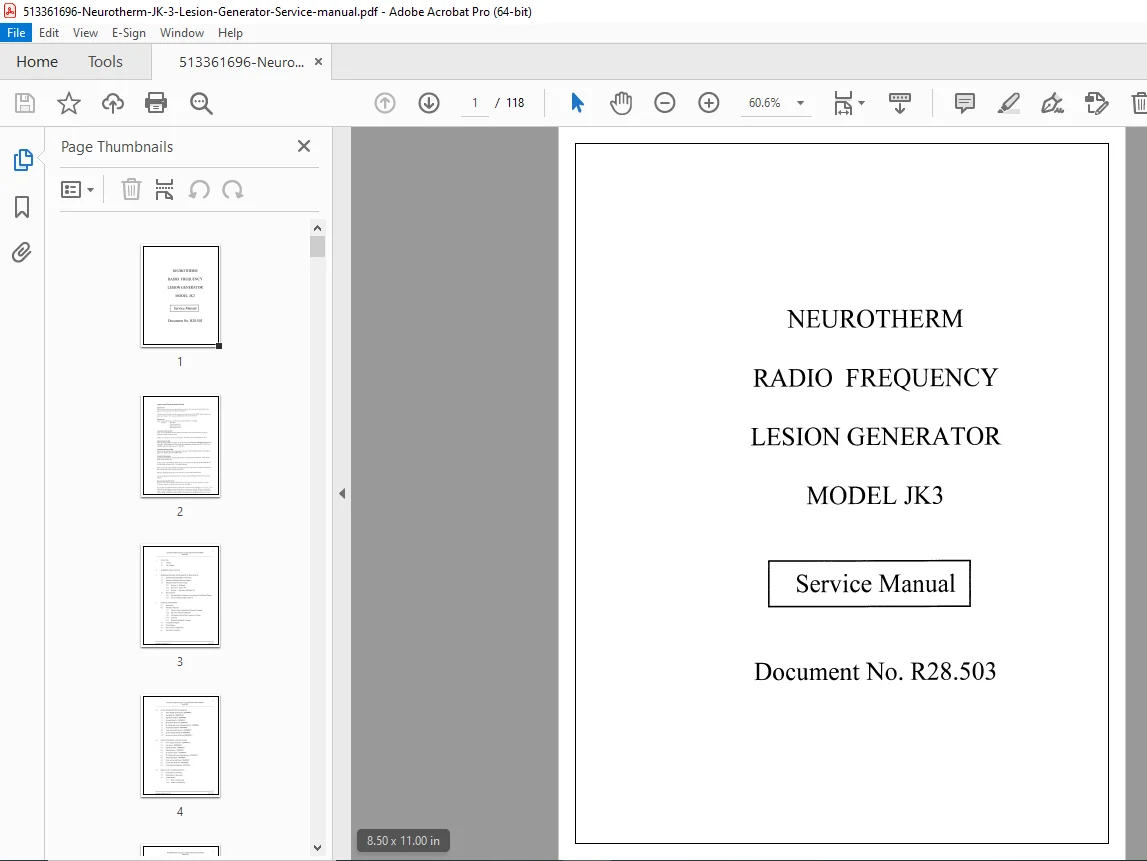Open Find text search tool
1147x861 pixels.
coord(201,103)
